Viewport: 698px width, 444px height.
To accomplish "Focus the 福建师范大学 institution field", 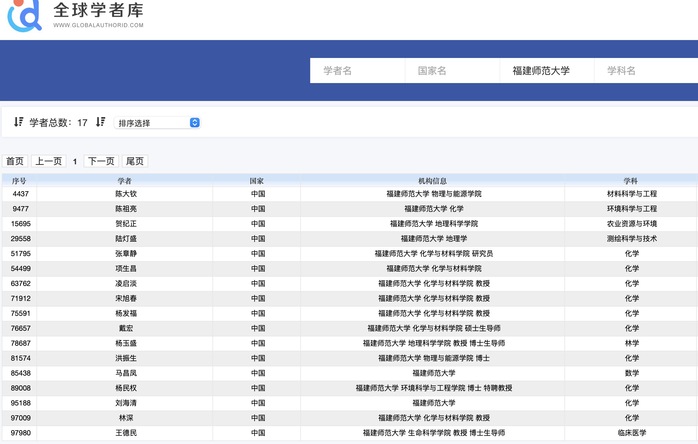I will tap(546, 71).
